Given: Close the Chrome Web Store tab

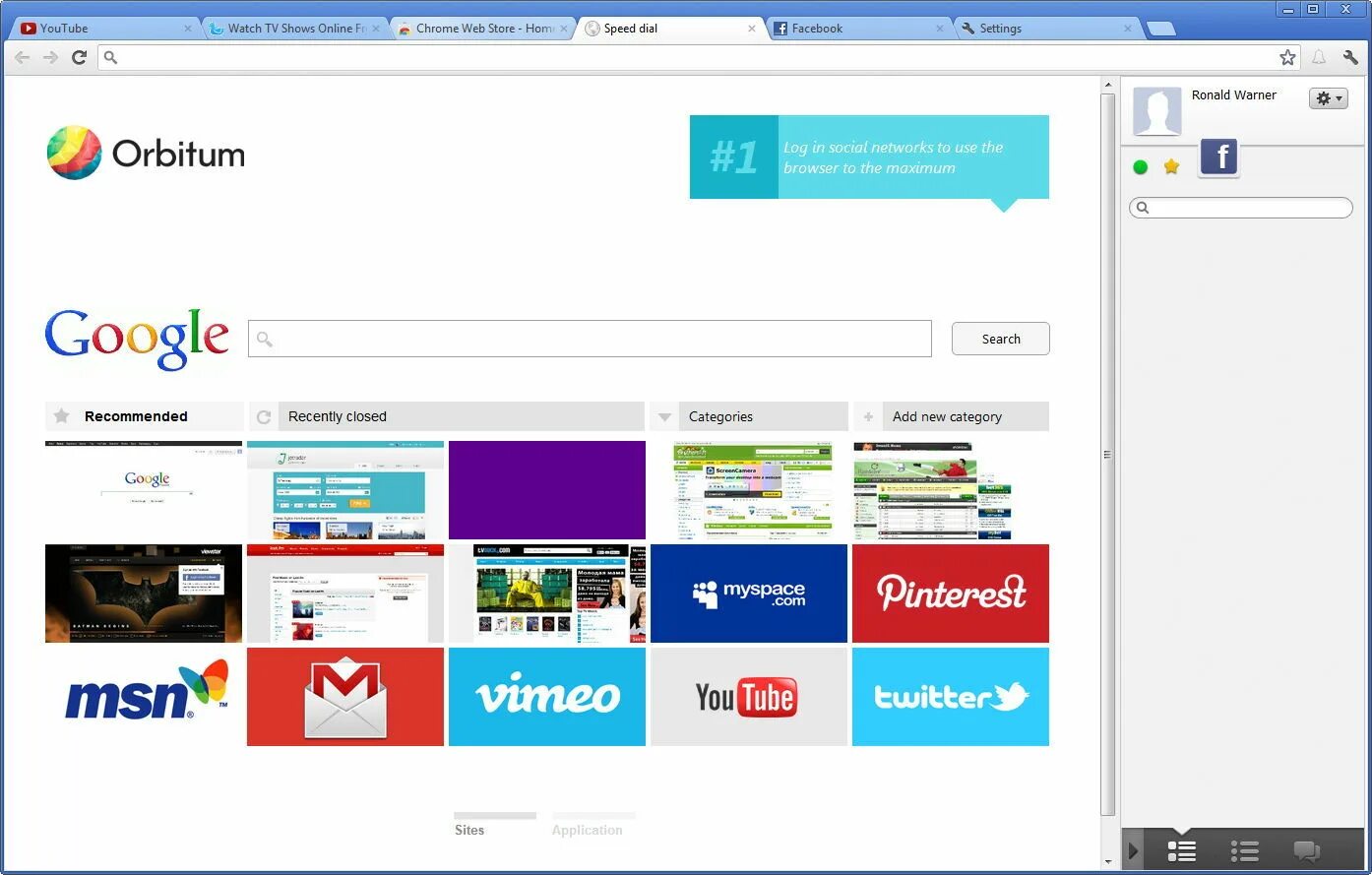Looking at the screenshot, I should (565, 29).
